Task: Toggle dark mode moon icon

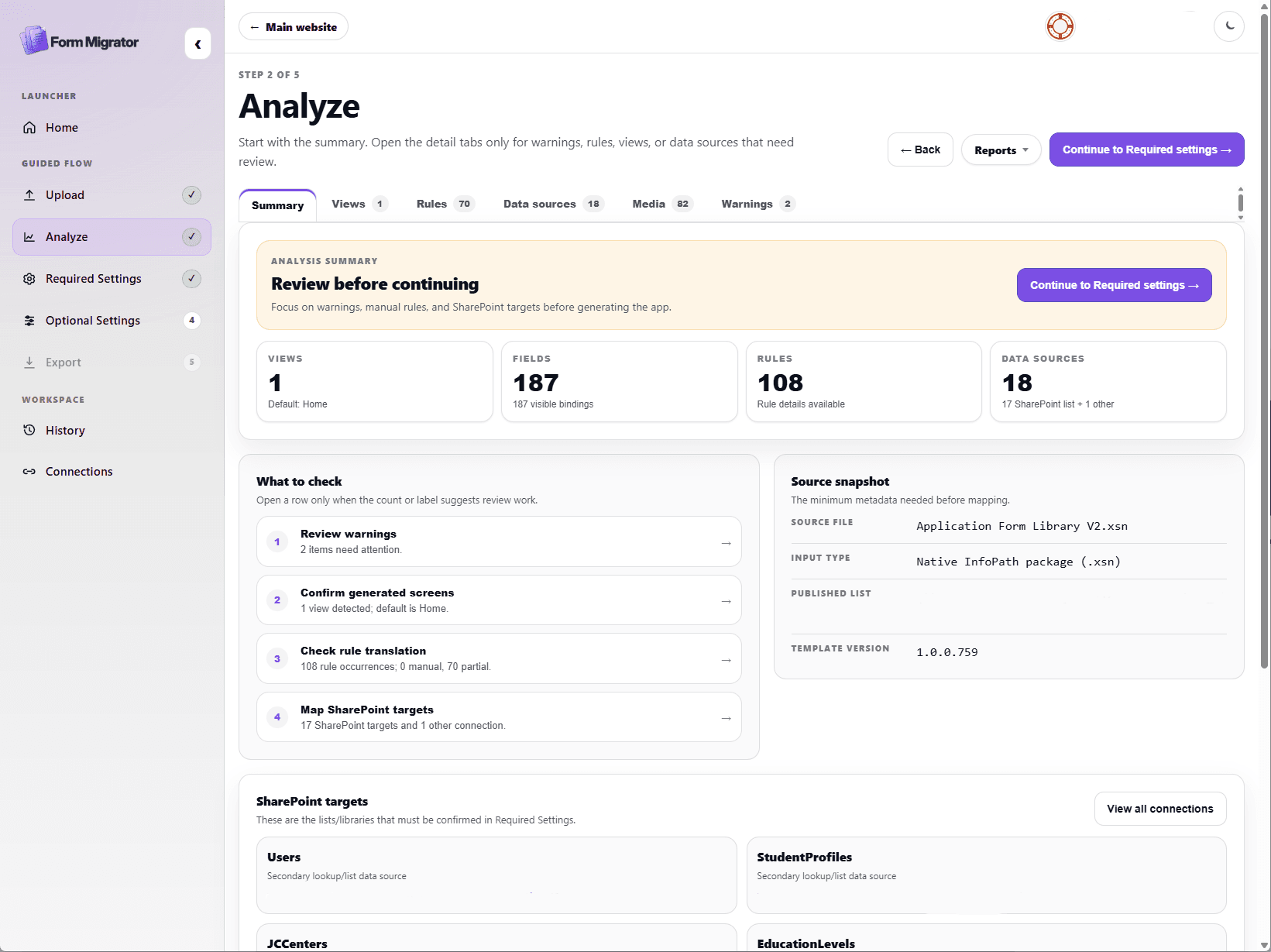Action: point(1229,26)
